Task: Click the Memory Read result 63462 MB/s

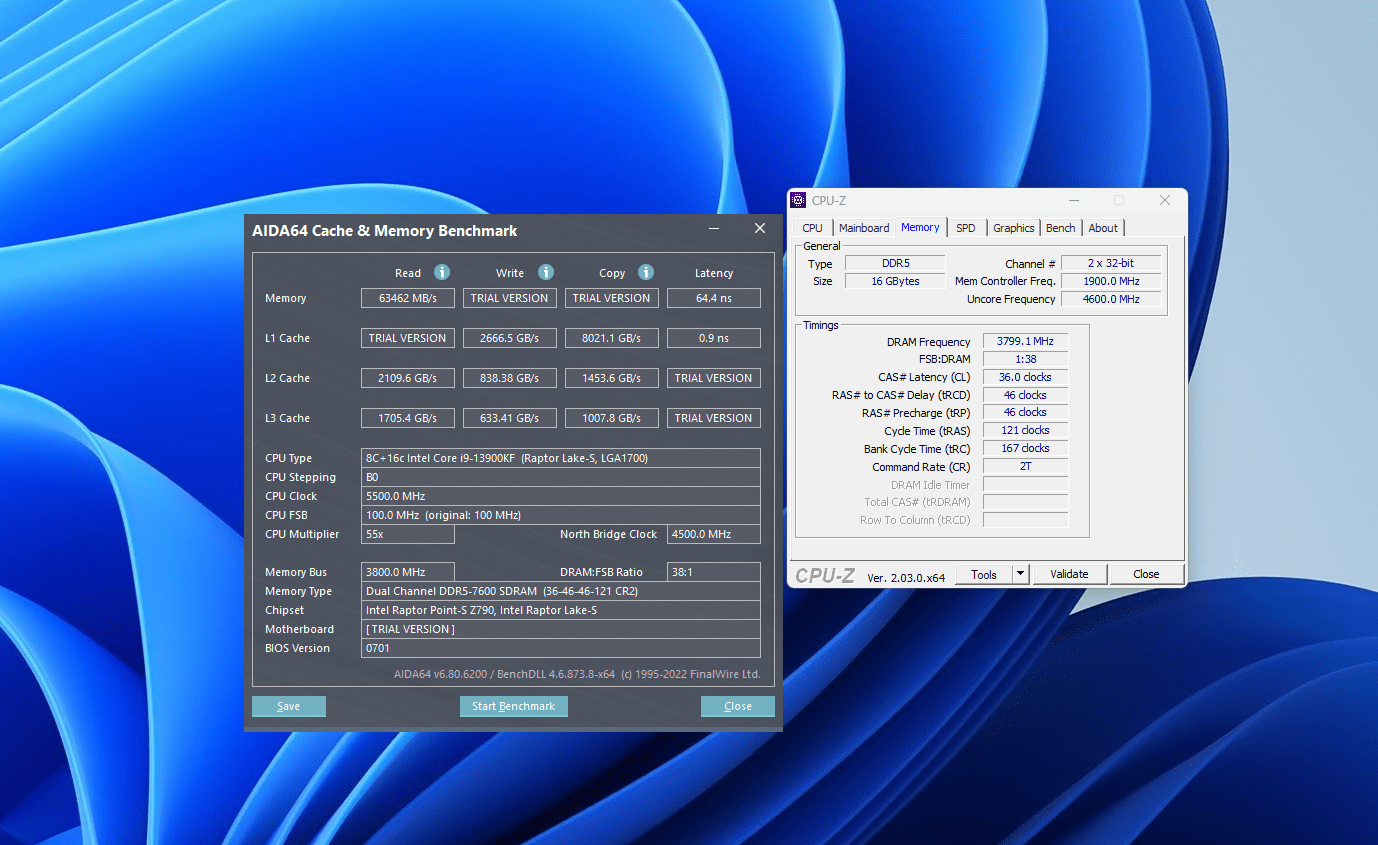Action: [x=408, y=298]
